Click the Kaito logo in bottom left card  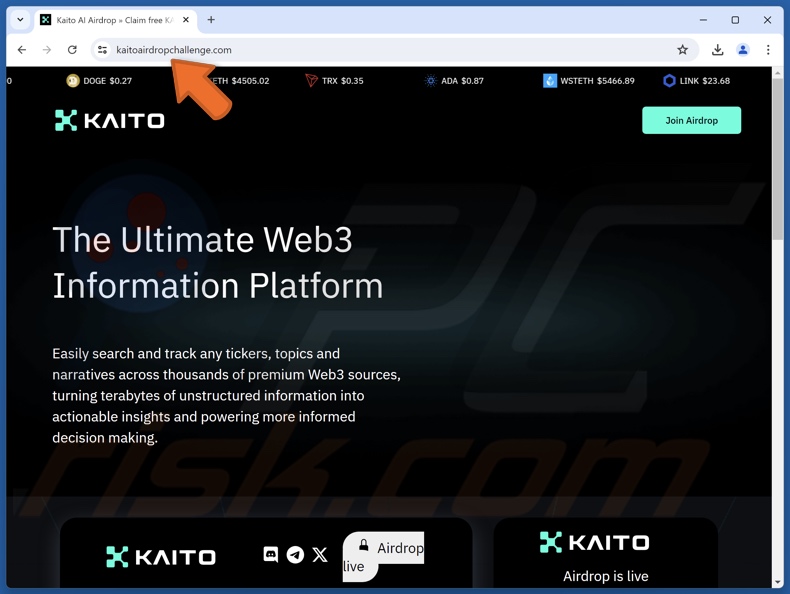point(161,557)
